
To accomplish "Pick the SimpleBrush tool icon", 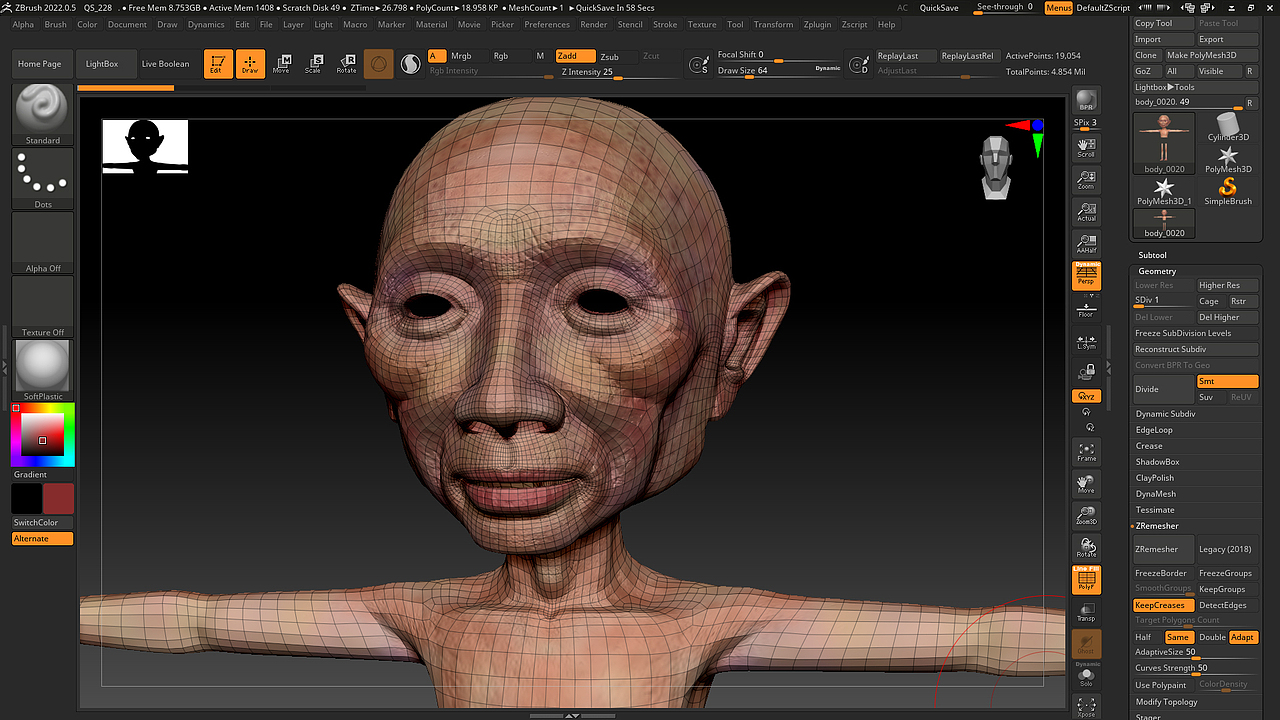I will [1227, 190].
